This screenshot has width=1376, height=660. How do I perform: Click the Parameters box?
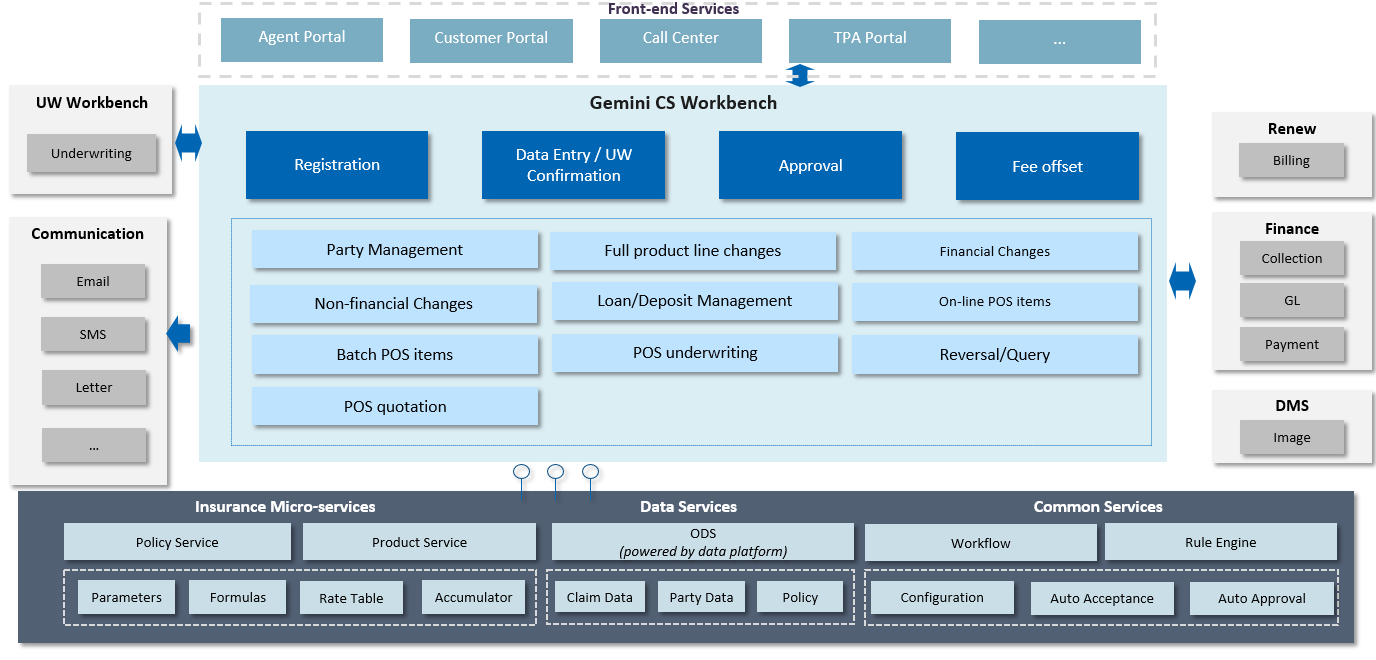pos(126,598)
